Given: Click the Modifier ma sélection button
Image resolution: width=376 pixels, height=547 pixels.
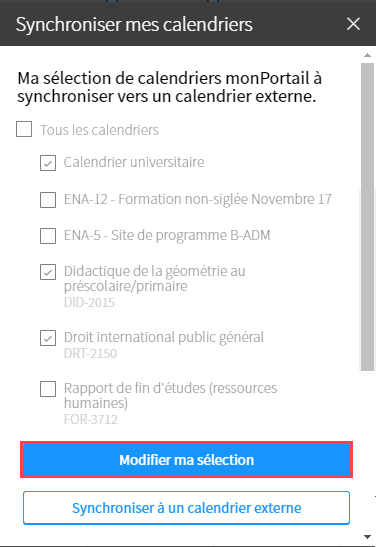Looking at the screenshot, I should pyautogui.click(x=187, y=460).
